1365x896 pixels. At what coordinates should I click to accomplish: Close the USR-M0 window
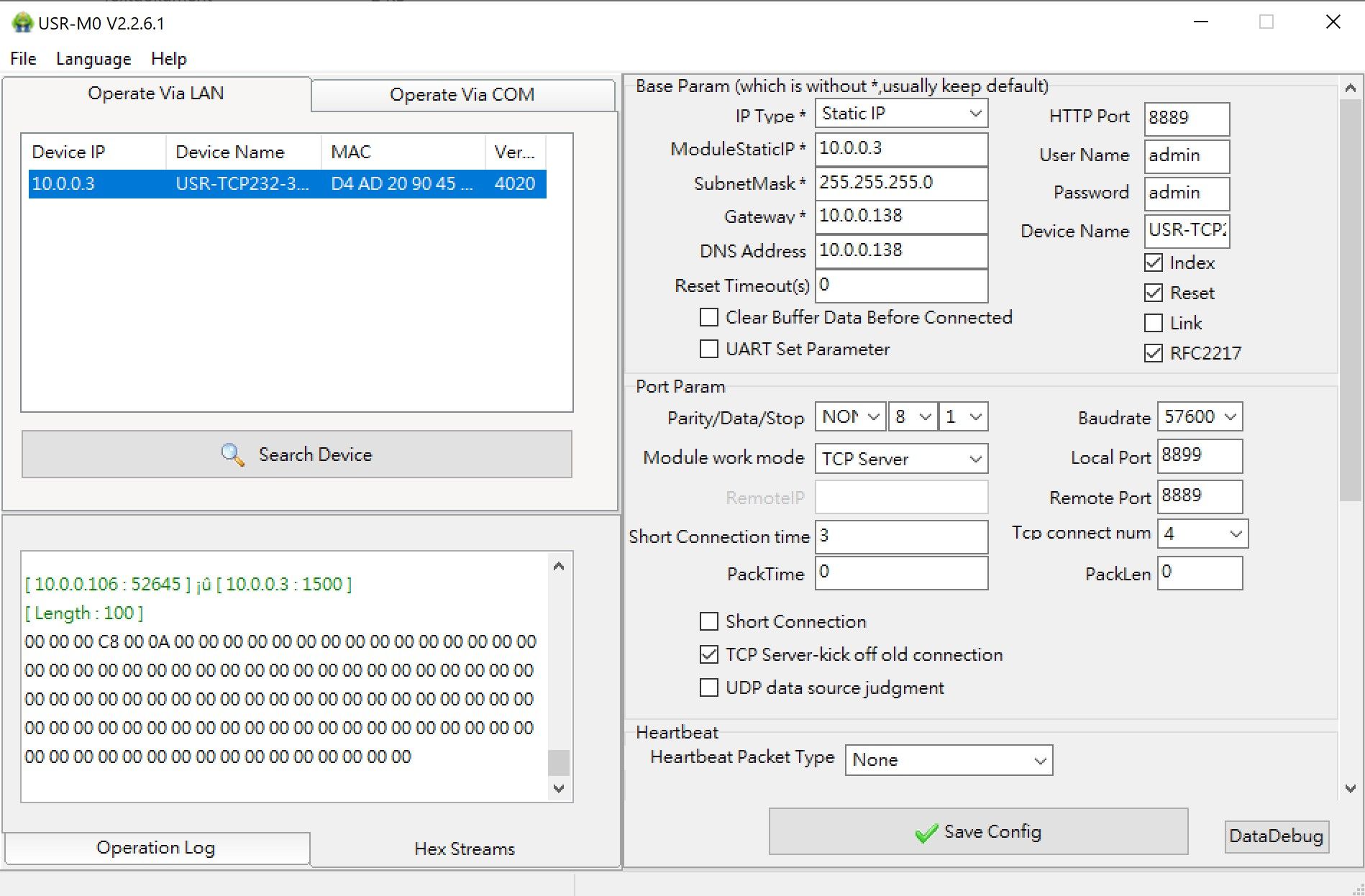[1333, 22]
